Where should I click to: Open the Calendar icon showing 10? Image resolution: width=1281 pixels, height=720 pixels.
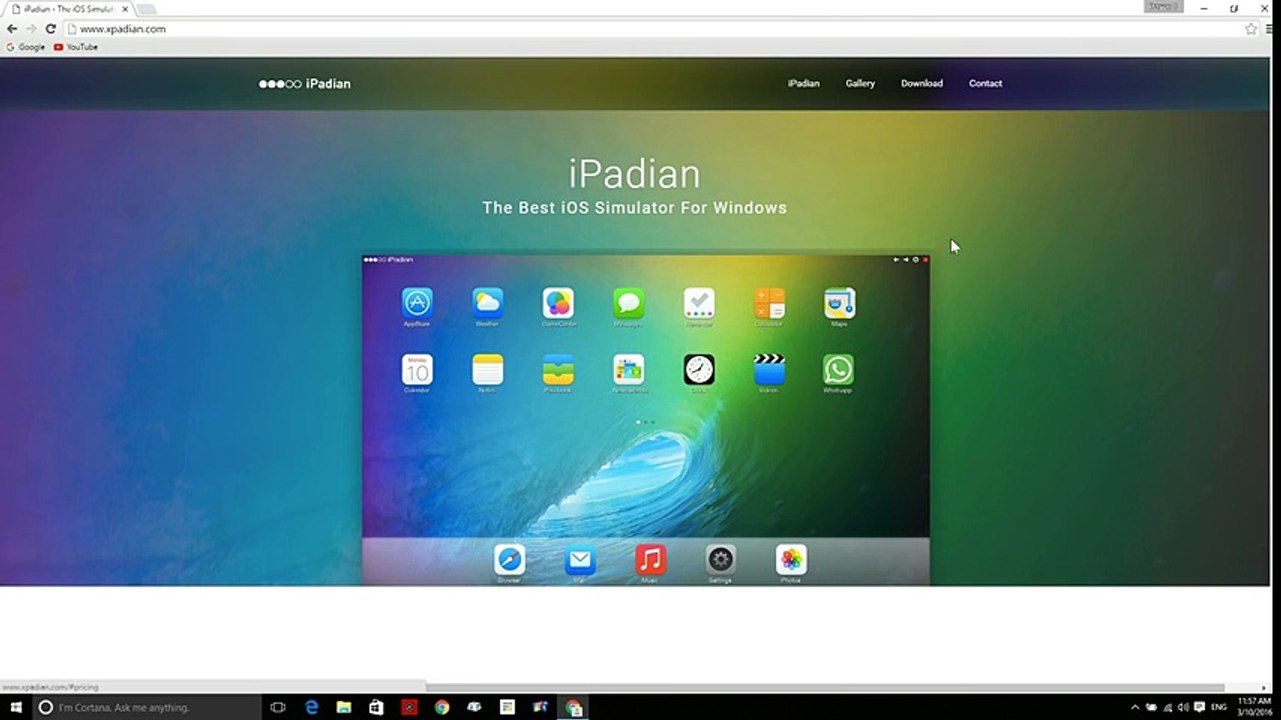(417, 369)
